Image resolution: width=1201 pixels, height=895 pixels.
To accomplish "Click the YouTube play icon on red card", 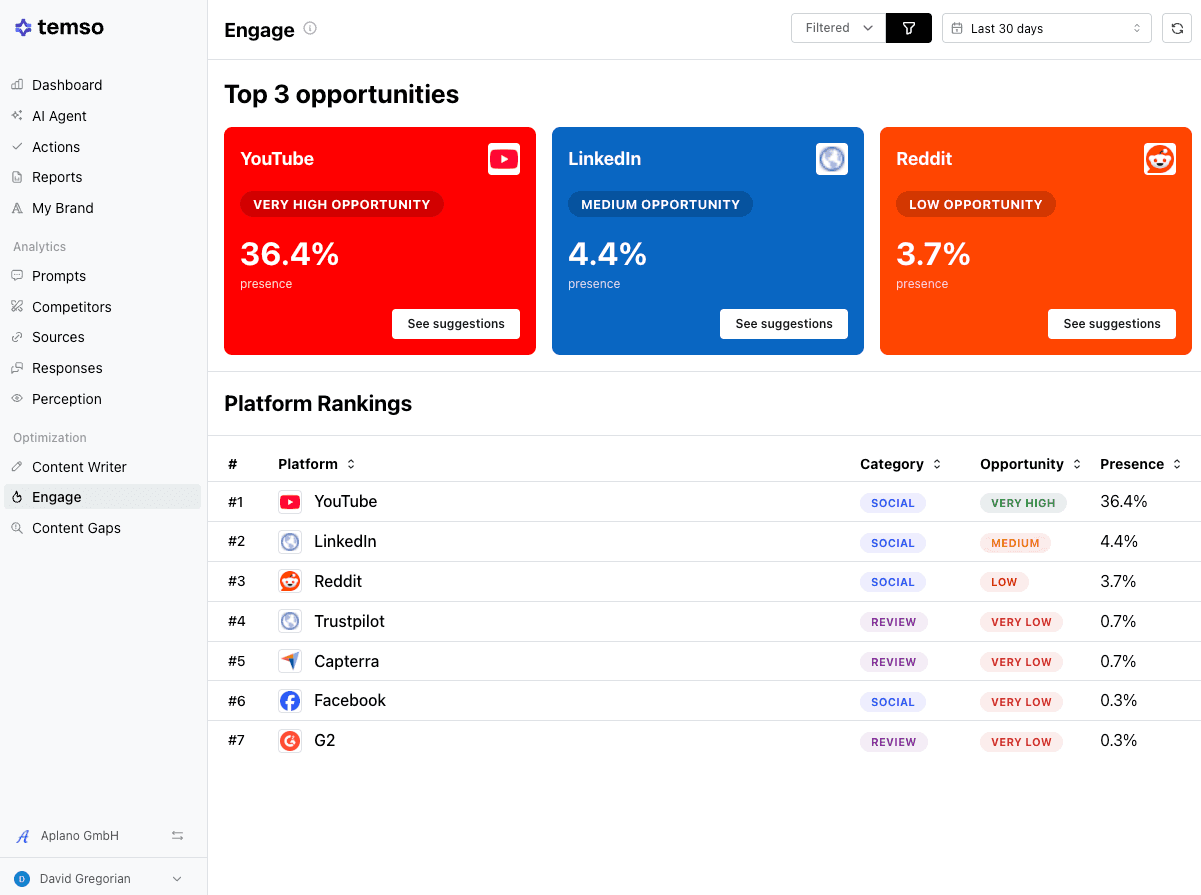I will click(504, 159).
